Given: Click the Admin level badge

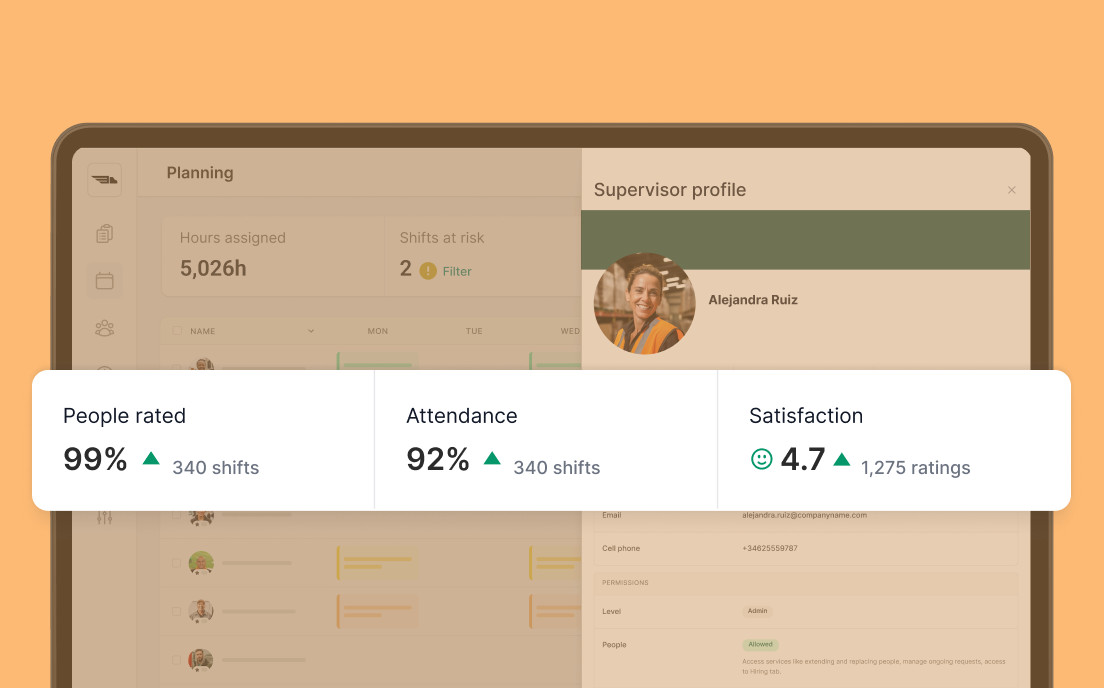Looking at the screenshot, I should click(x=758, y=611).
